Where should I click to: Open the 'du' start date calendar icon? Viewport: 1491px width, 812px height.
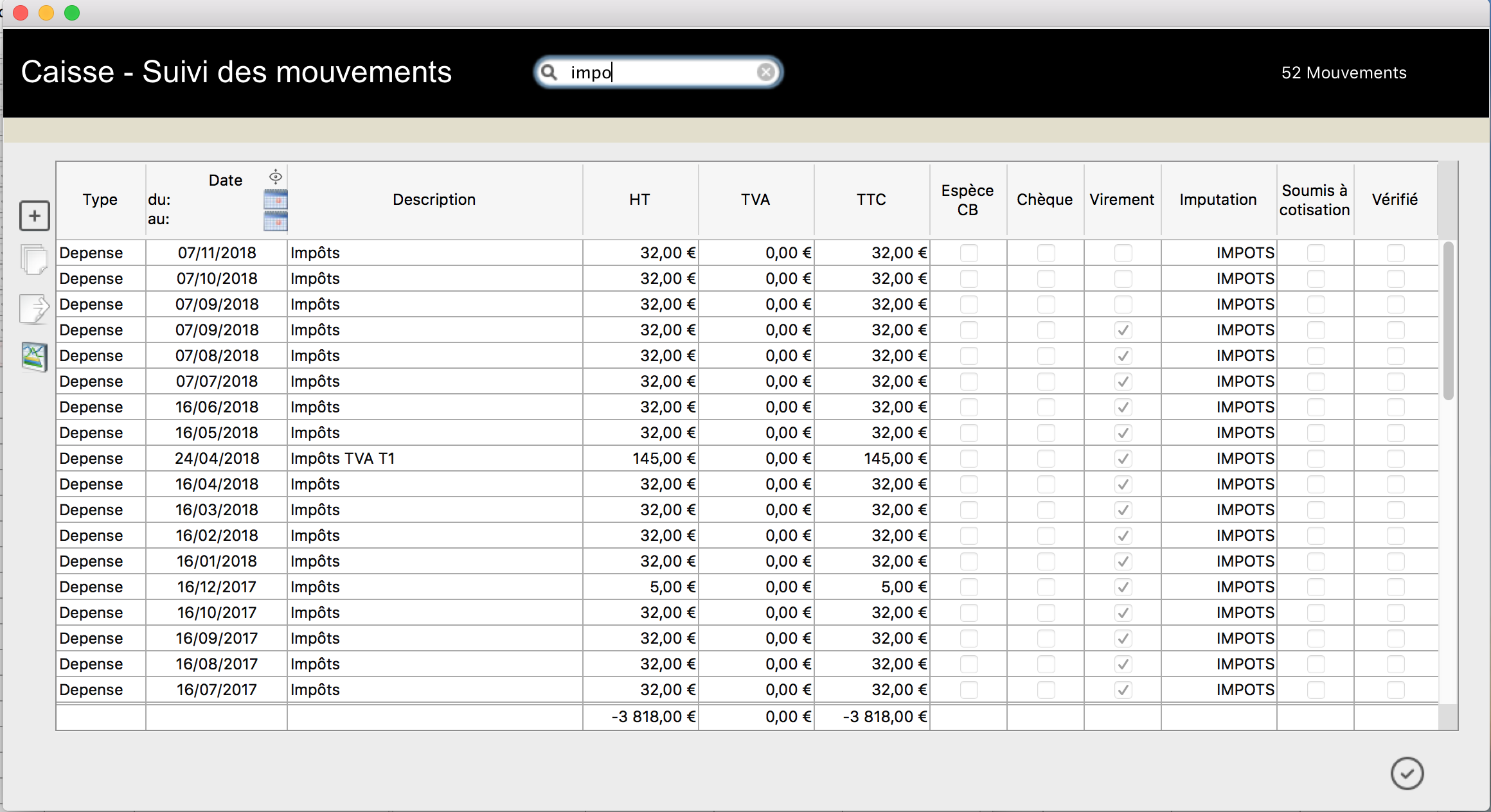276,200
